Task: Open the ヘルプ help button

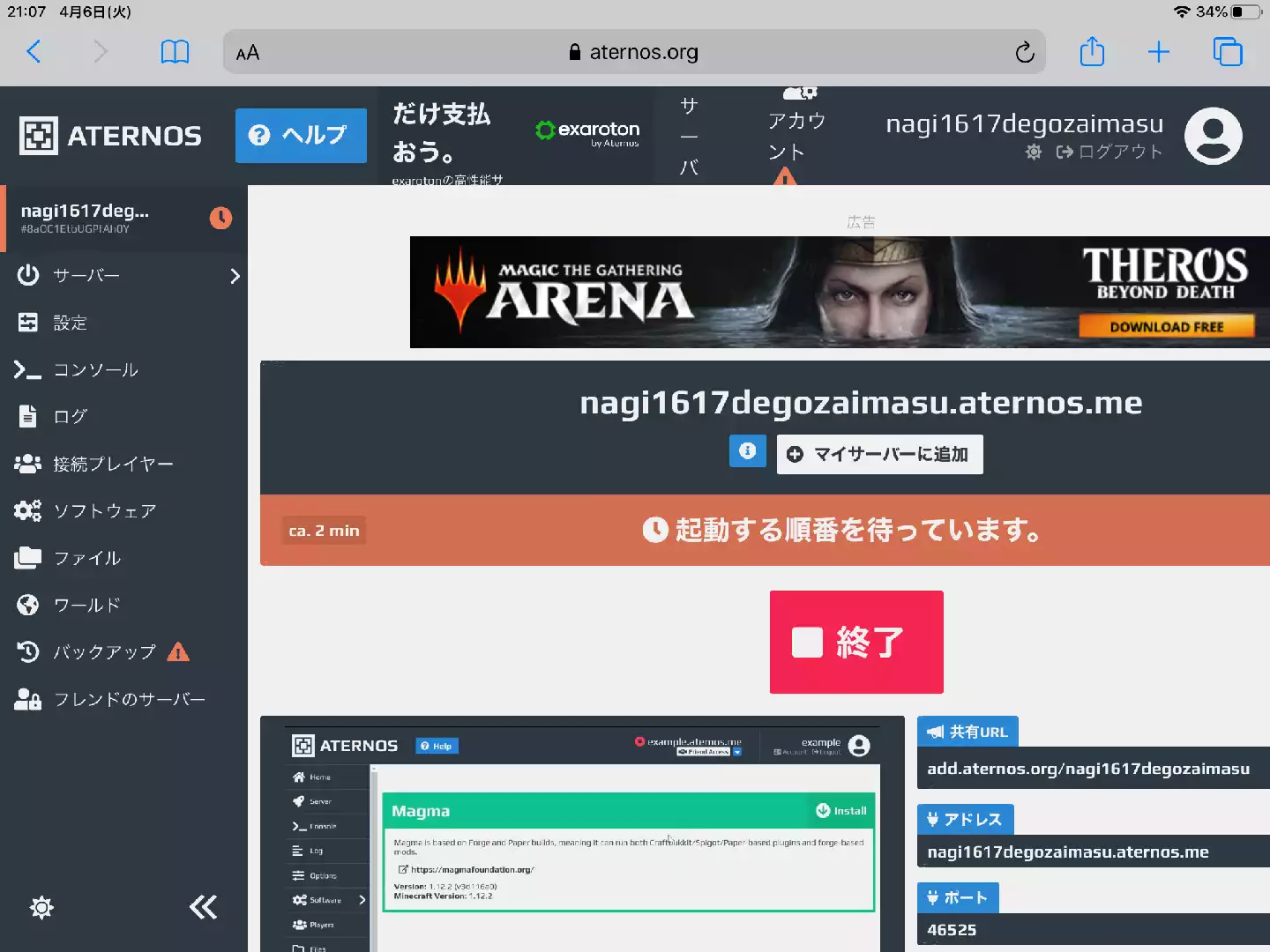Action: click(x=301, y=136)
